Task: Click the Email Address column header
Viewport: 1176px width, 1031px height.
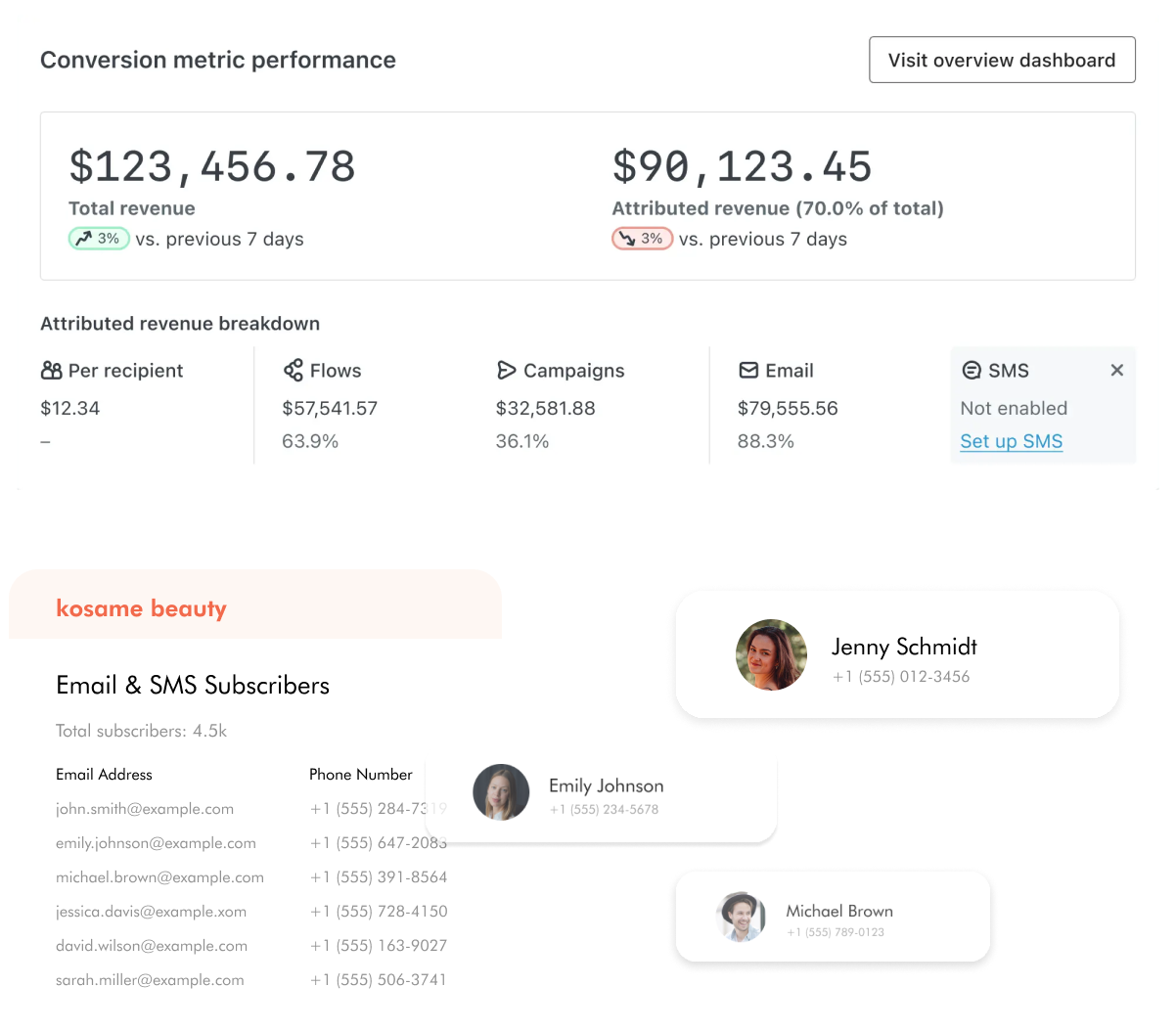Action: [x=104, y=775]
